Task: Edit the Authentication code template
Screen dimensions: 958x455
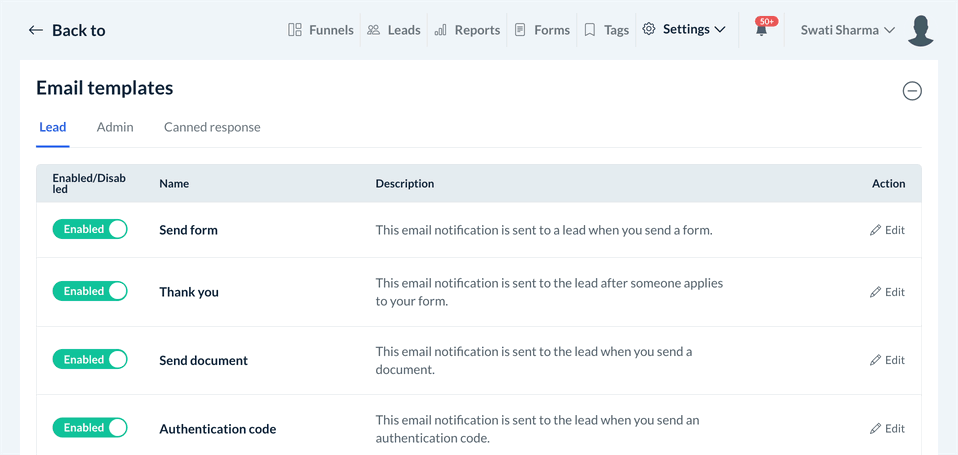Action: tap(887, 429)
